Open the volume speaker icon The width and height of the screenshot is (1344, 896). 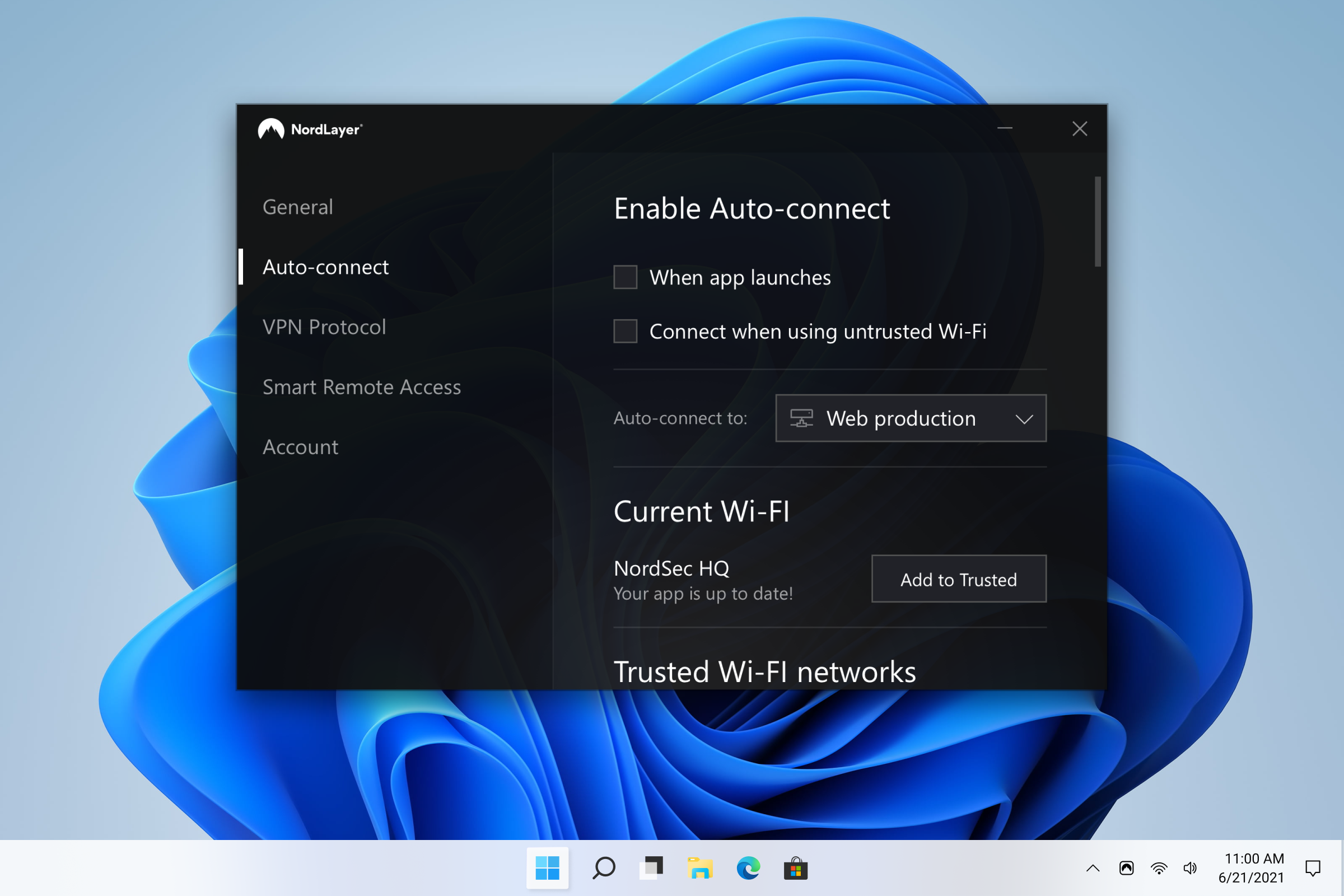1191,869
